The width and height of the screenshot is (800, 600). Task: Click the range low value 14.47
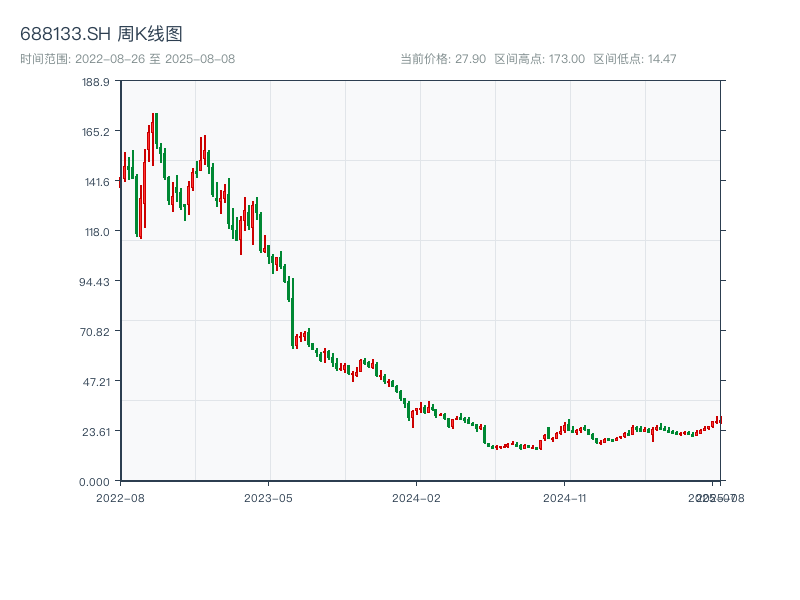click(662, 58)
